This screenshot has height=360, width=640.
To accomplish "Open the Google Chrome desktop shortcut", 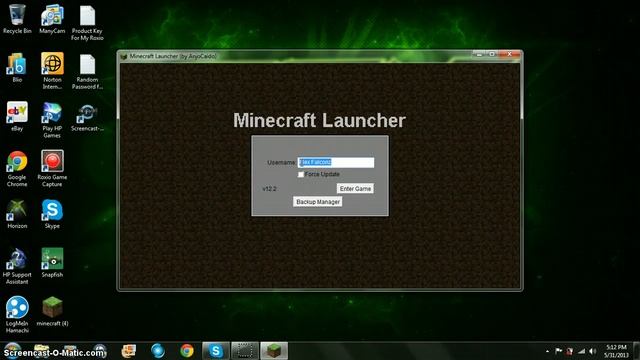I will (17, 169).
